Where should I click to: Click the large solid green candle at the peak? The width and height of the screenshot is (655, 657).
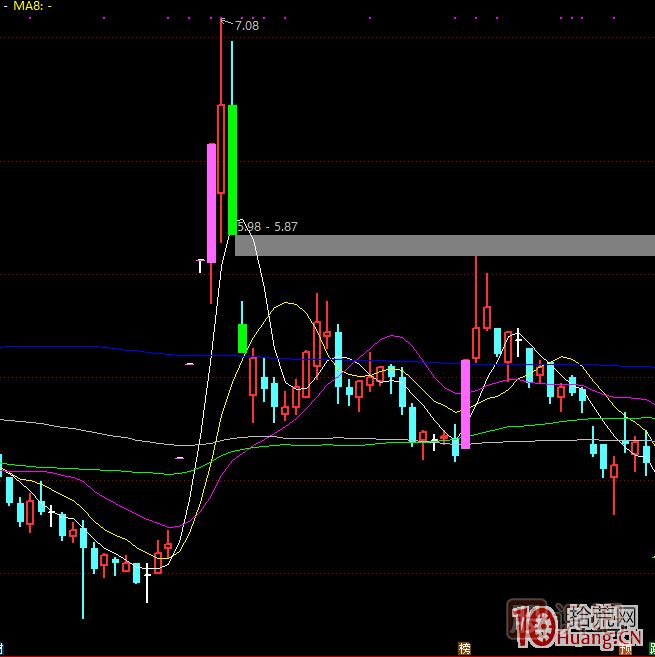(x=232, y=168)
